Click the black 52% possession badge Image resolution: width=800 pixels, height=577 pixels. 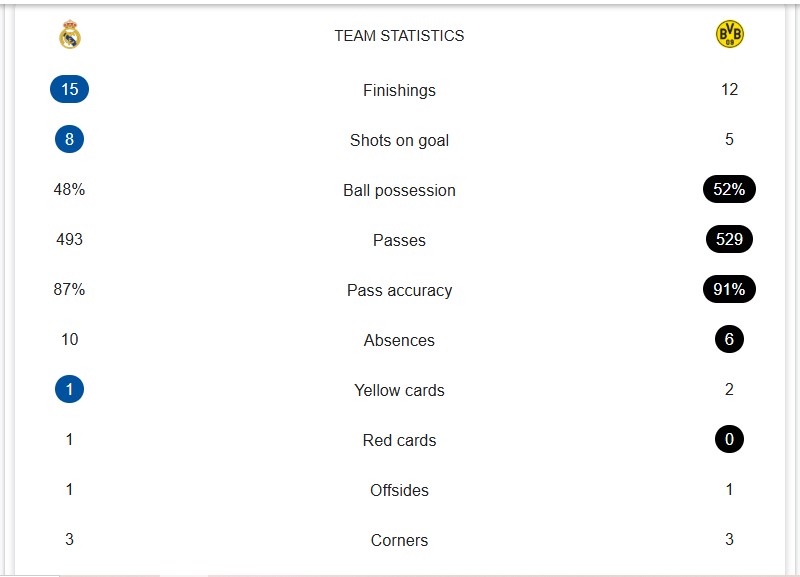coord(729,190)
